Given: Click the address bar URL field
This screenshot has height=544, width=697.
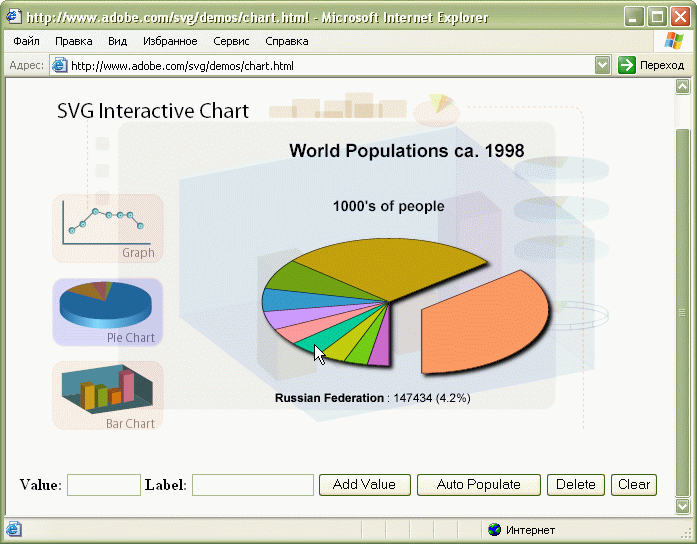Looking at the screenshot, I should click(x=329, y=66).
